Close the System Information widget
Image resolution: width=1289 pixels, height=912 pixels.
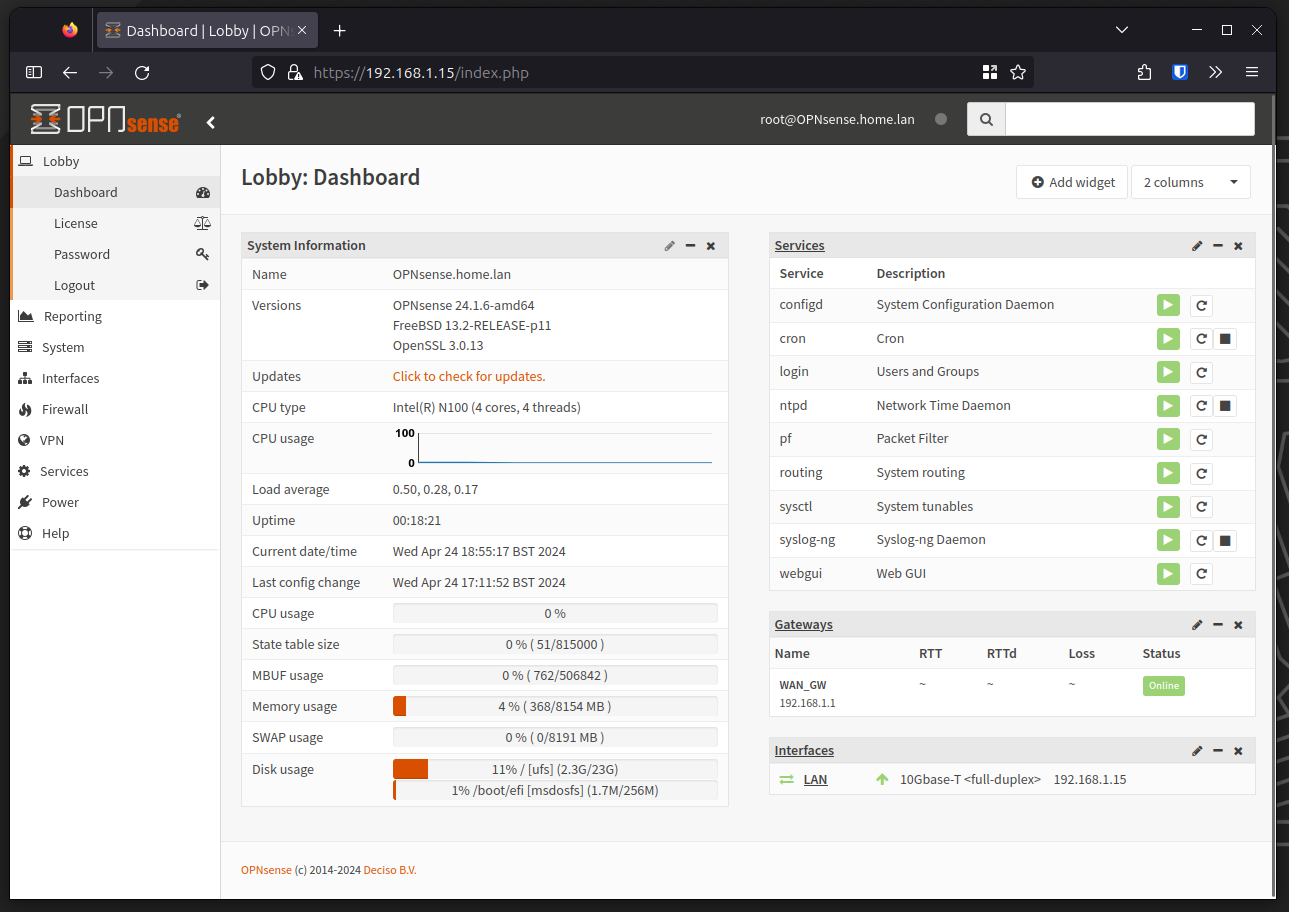[711, 246]
